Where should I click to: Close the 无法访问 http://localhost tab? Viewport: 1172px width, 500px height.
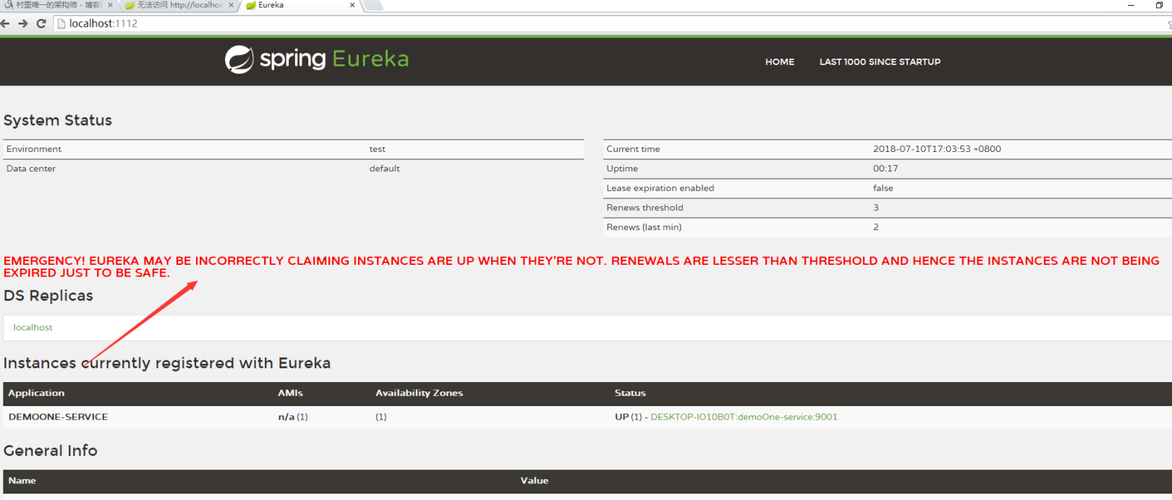[x=232, y=5]
